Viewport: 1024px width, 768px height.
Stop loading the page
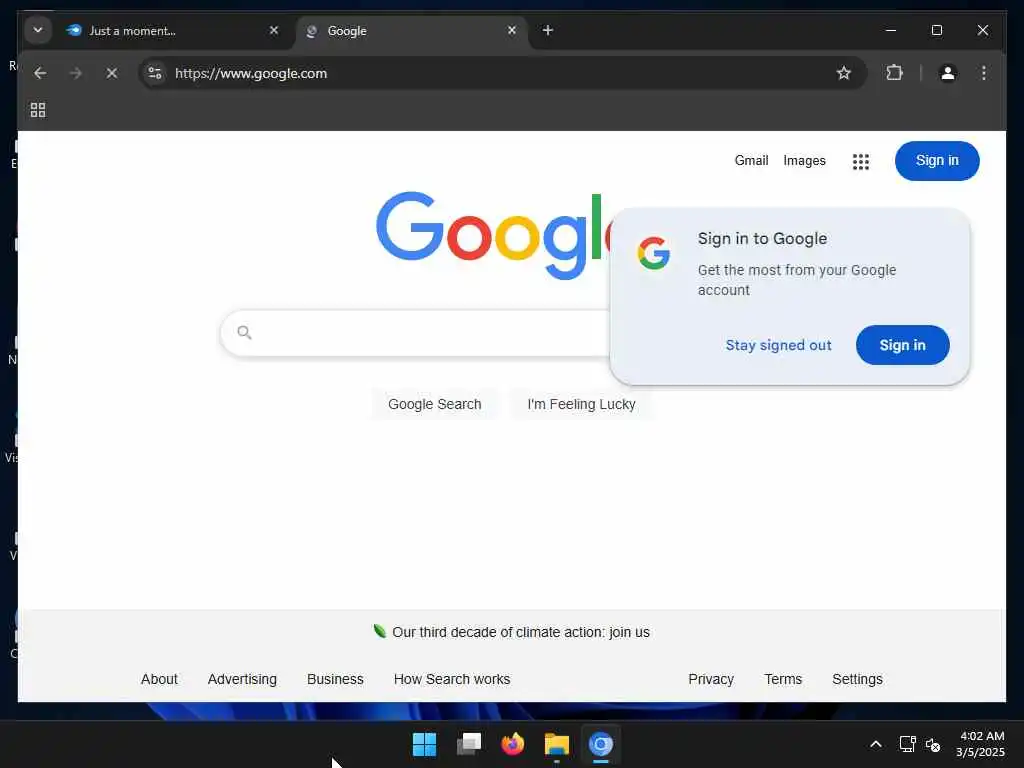(112, 73)
